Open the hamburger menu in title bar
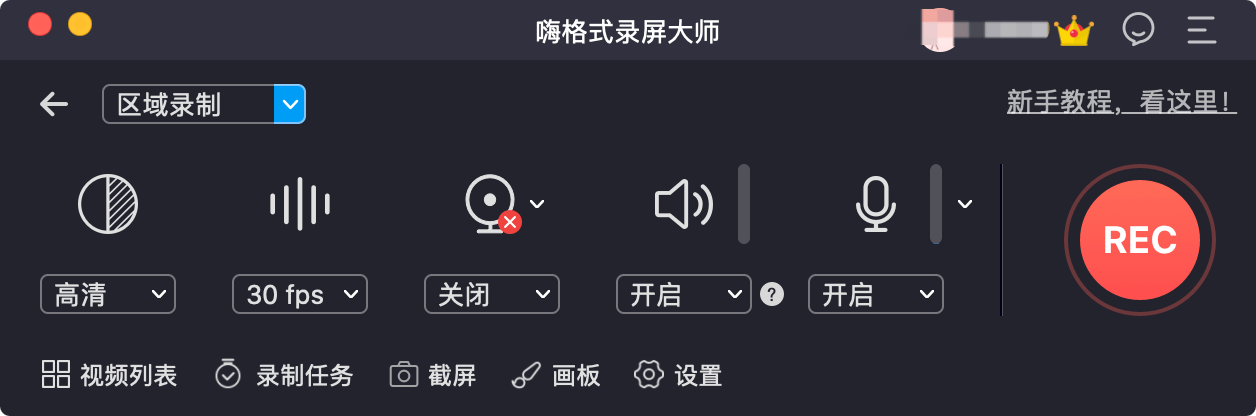This screenshot has width=1256, height=416. pyautogui.click(x=1201, y=30)
